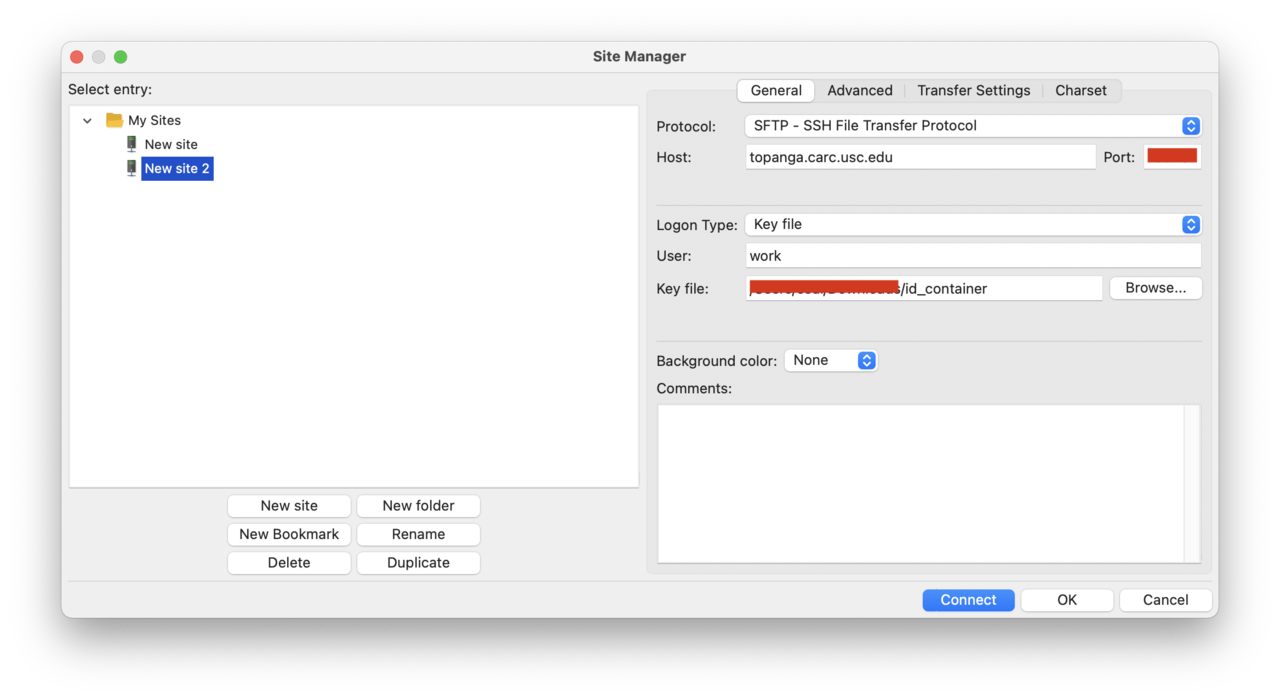
Task: Click the Connect button
Action: click(x=968, y=600)
